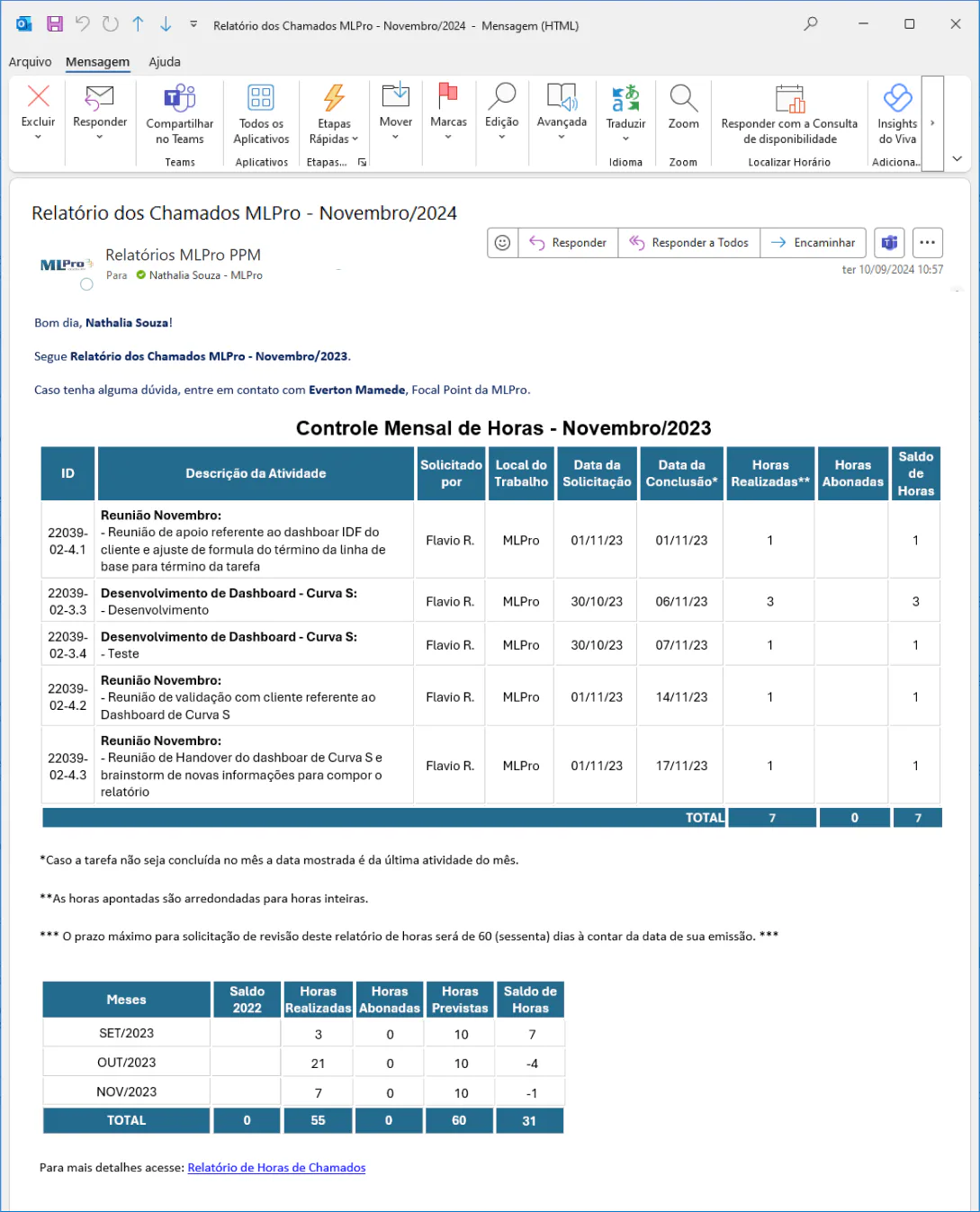Click the Controle Mensal de Horas heading
Screen dimensions: 980x1212
point(503,428)
